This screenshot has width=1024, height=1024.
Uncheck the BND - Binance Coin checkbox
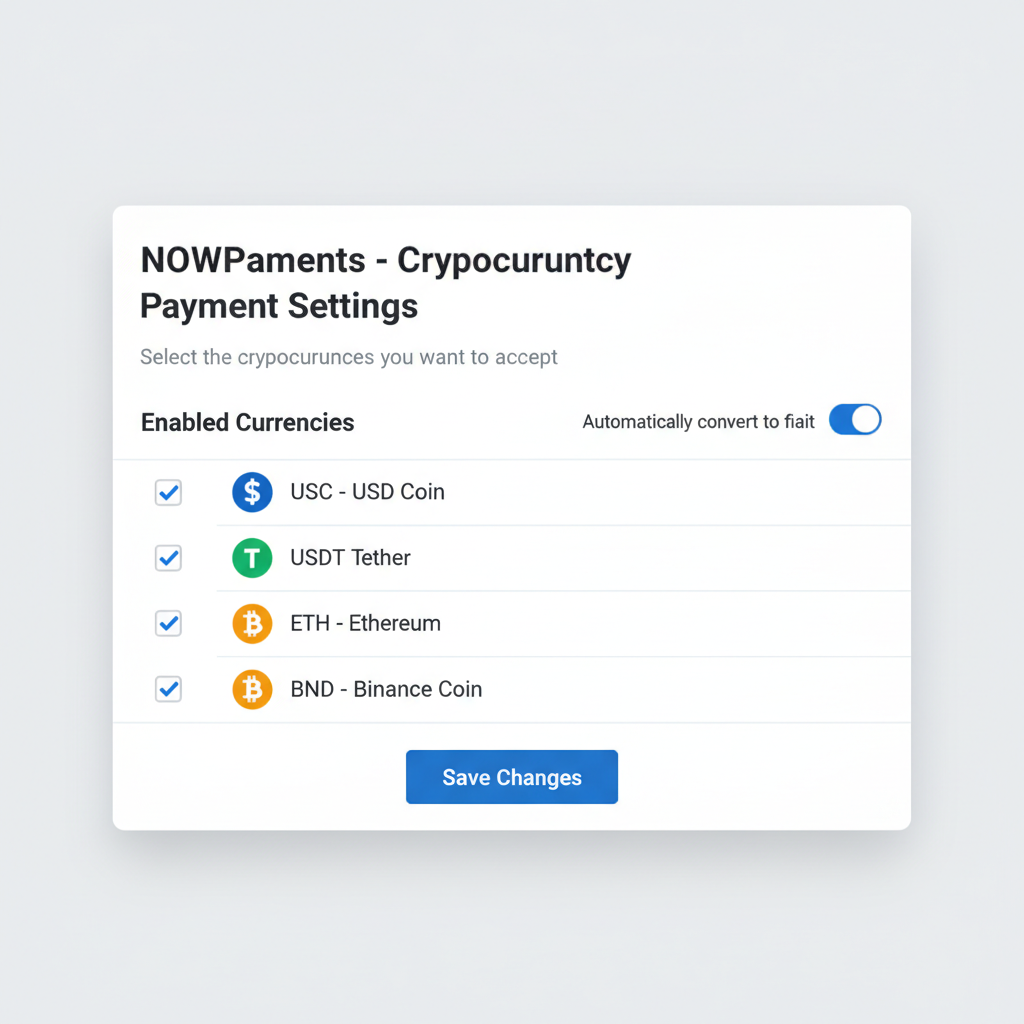click(x=168, y=689)
